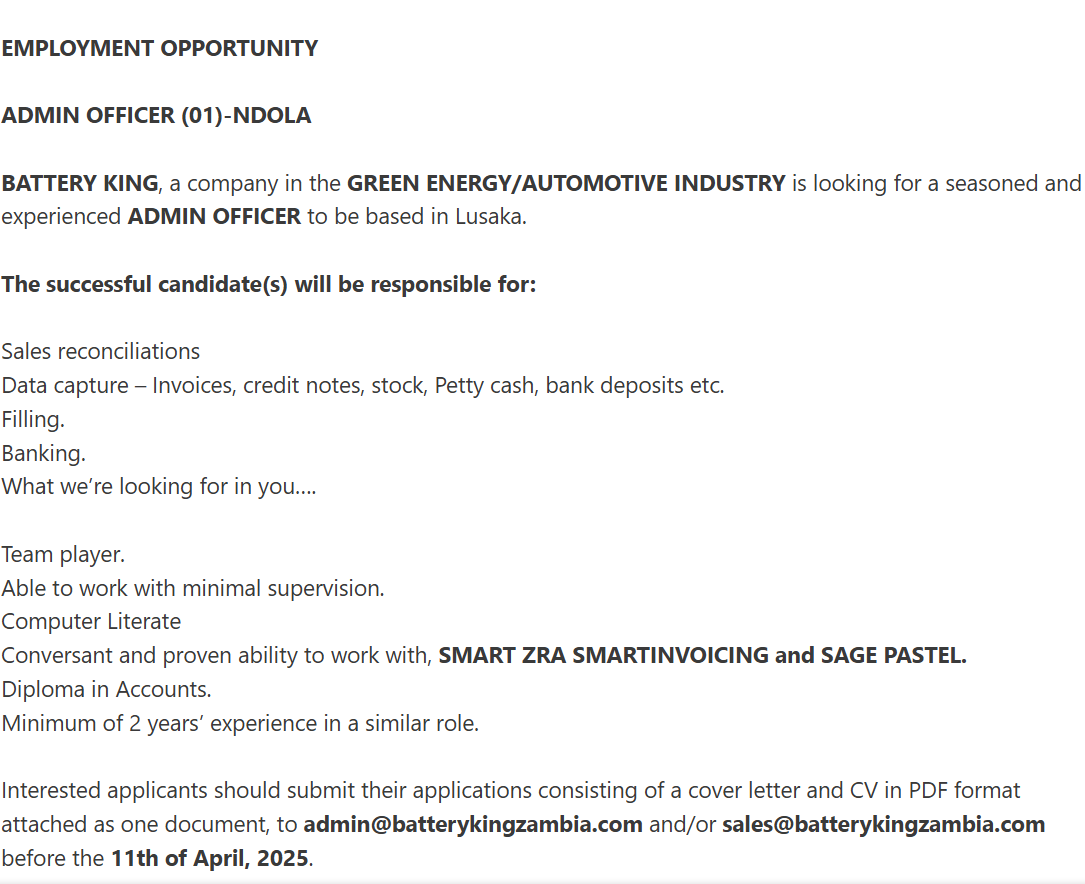This screenshot has width=1085, height=884.
Task: Click the ADMIN OFFICER (01)-NDOLA title
Action: point(156,116)
